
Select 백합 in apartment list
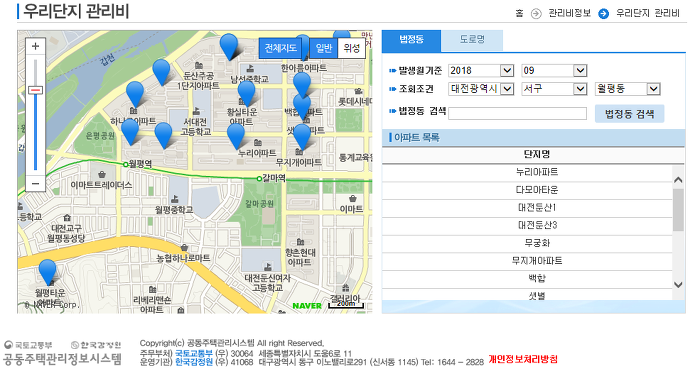tap(528, 279)
